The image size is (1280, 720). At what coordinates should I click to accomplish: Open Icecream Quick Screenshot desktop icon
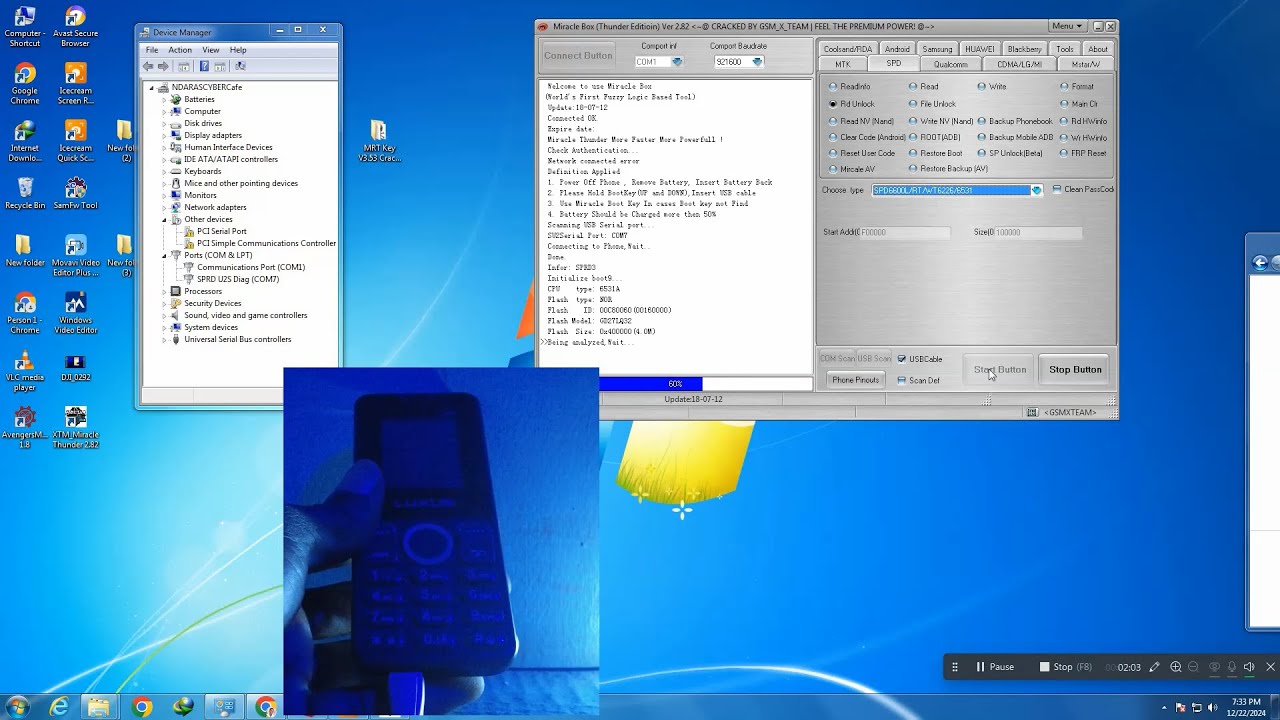pos(75,141)
